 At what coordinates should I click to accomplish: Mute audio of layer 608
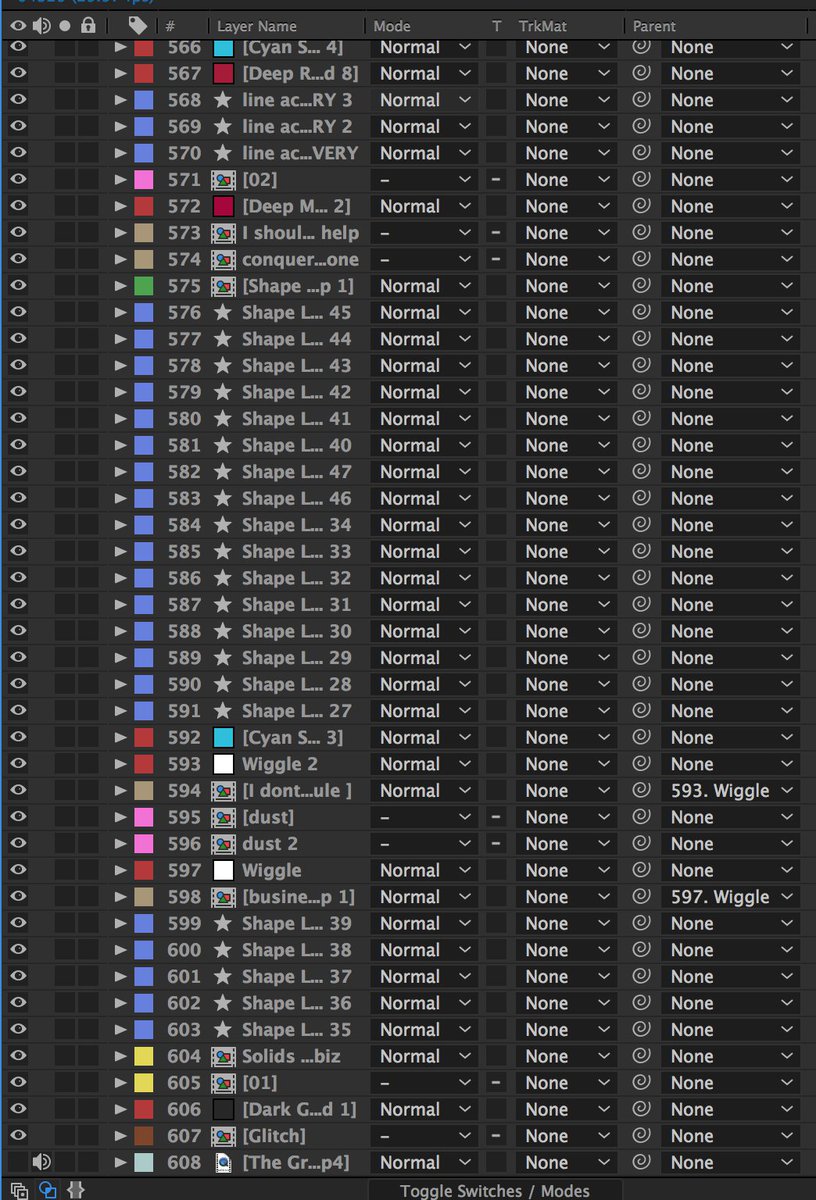41,1163
